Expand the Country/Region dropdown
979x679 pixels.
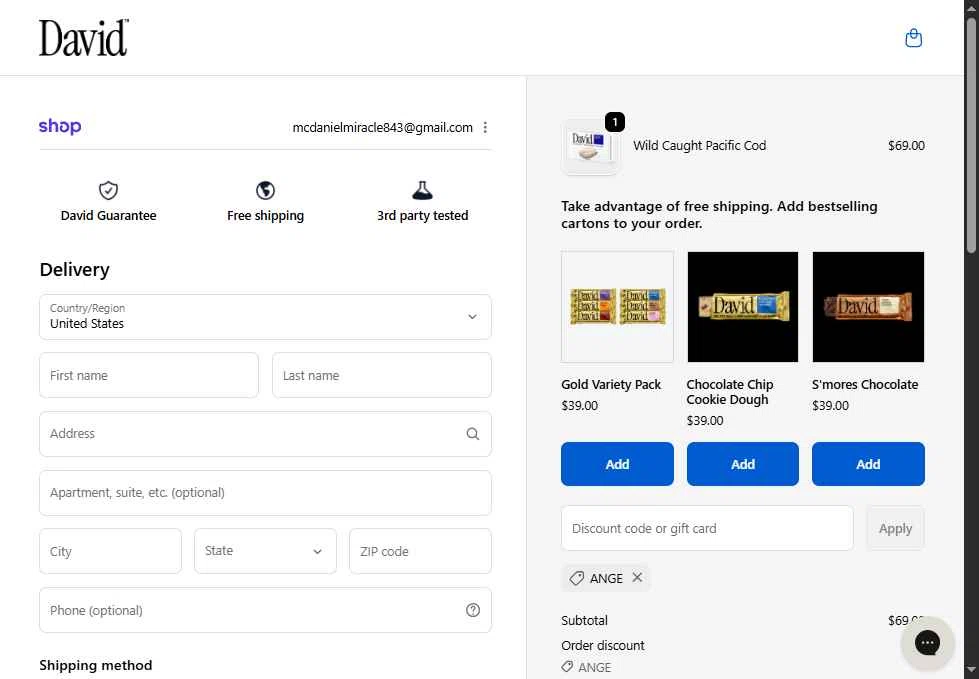click(265, 317)
